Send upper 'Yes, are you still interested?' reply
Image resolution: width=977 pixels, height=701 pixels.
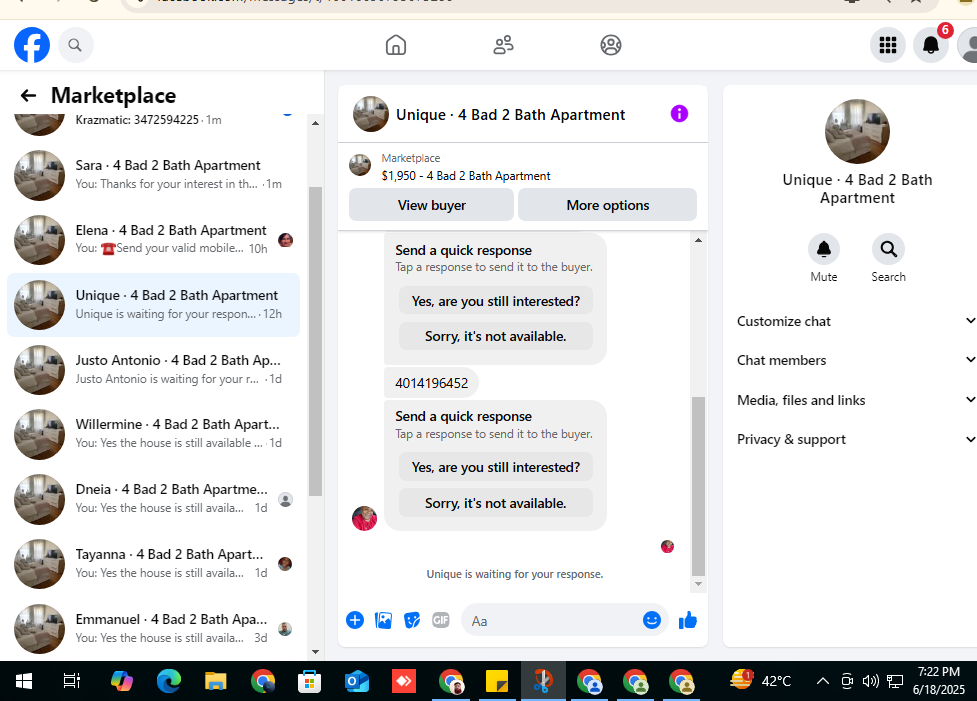pyautogui.click(x=495, y=301)
